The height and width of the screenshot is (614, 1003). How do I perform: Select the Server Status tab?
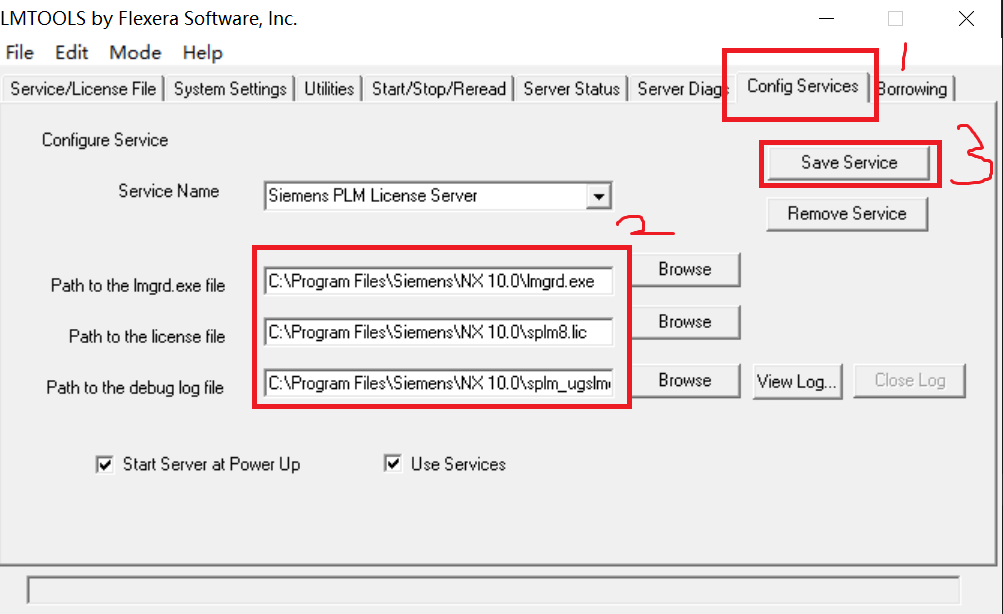tap(571, 89)
